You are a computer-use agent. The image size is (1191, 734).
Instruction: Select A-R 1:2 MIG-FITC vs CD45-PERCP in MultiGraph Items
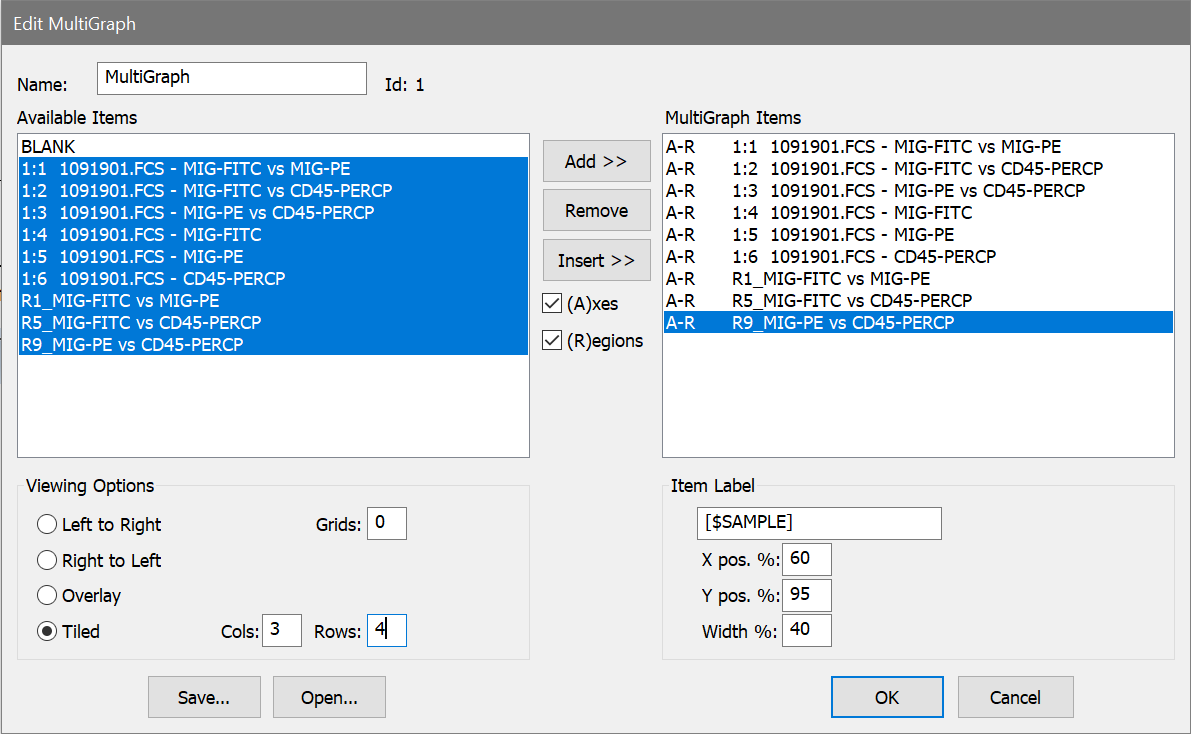918,169
